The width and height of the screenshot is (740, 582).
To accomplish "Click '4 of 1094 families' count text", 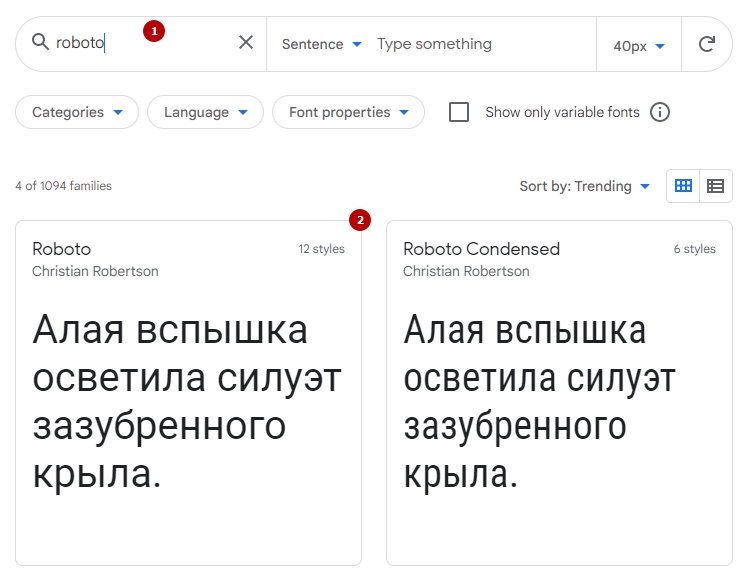I will click(63, 186).
